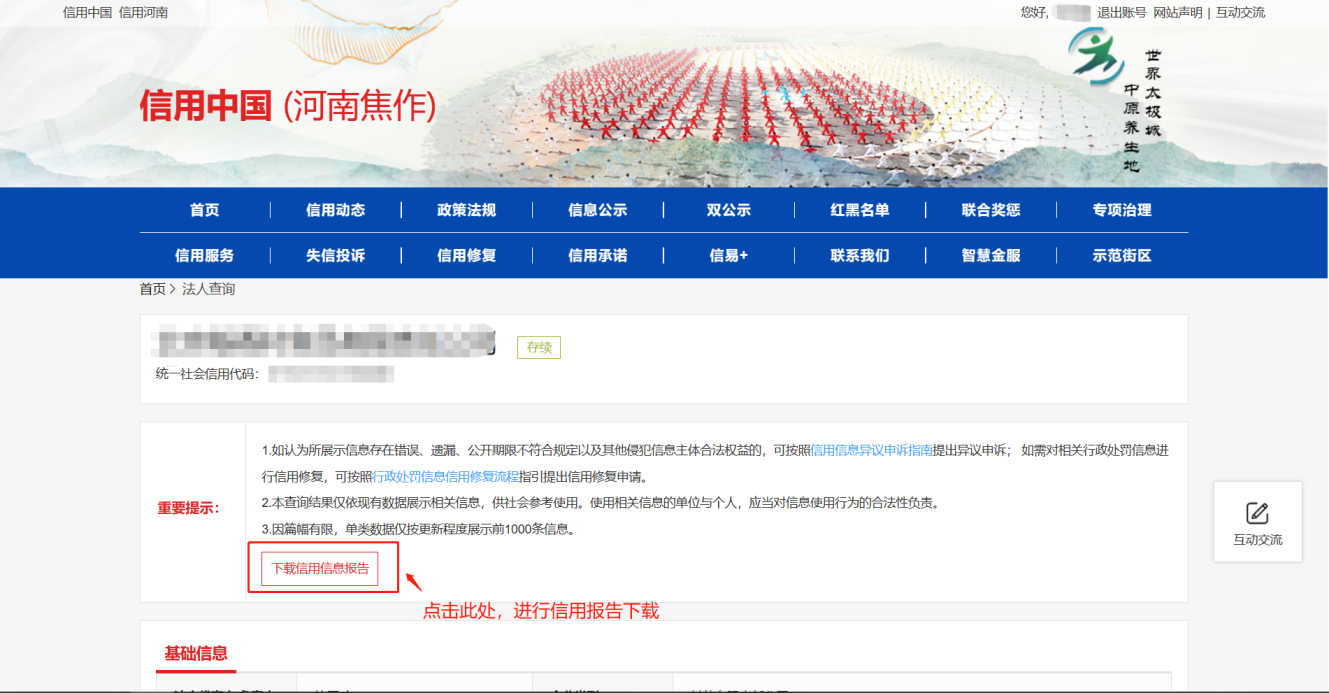Open the 联合奖惩 menu item
Image resolution: width=1329 pixels, height=693 pixels.
[x=990, y=210]
